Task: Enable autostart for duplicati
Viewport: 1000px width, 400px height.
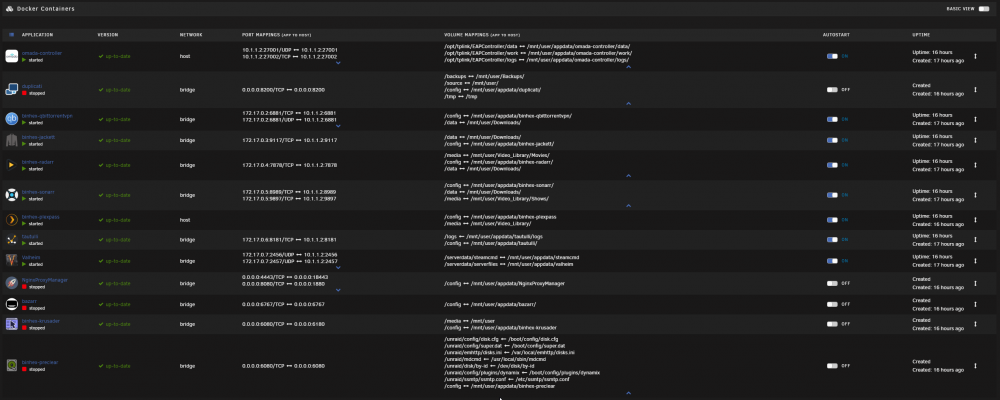Action: [x=832, y=89]
